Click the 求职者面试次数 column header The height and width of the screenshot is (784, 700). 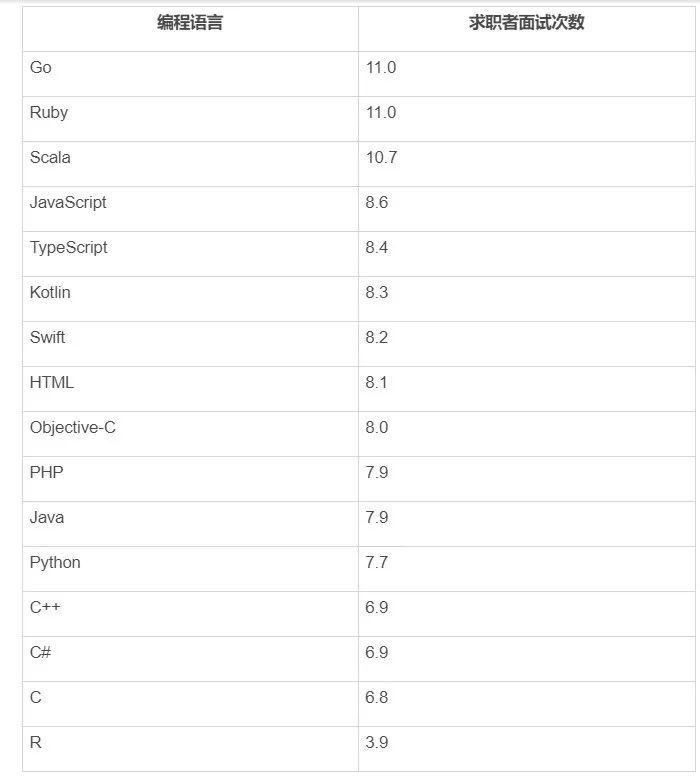tap(527, 23)
